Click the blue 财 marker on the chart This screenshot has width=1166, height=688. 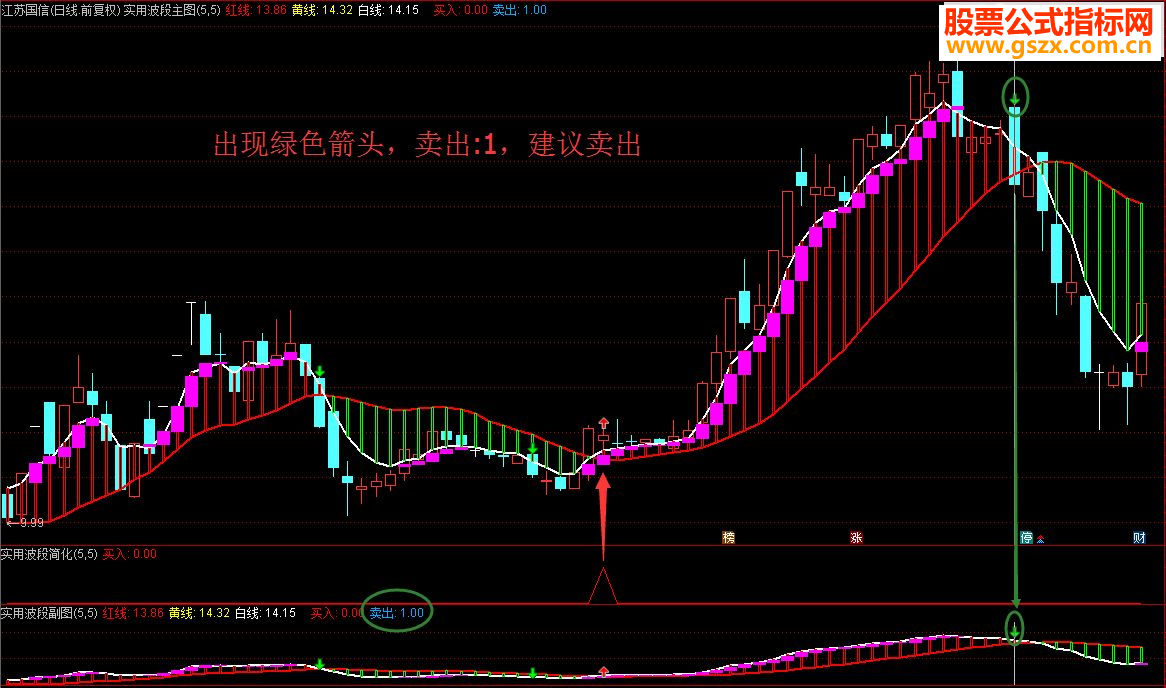point(1139,538)
